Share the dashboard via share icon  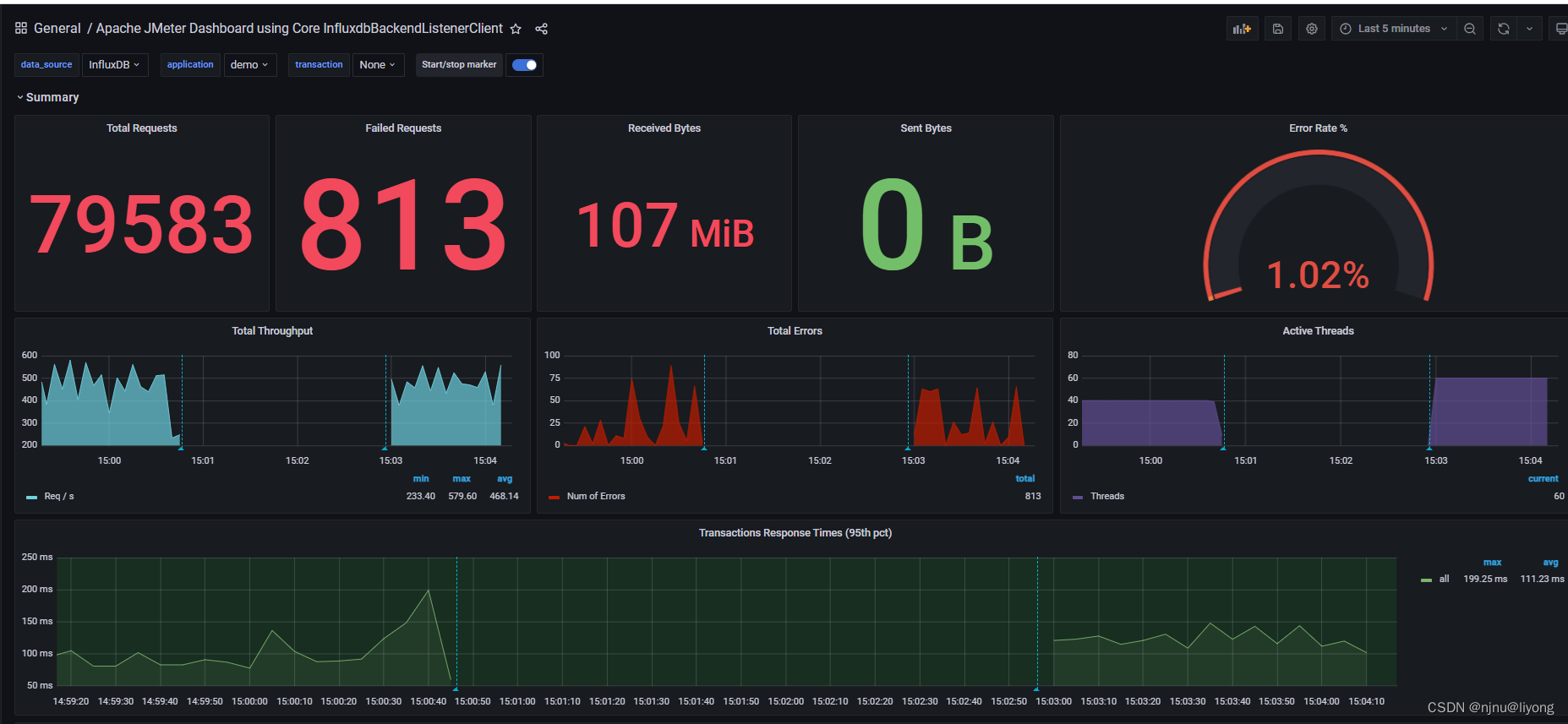(542, 29)
